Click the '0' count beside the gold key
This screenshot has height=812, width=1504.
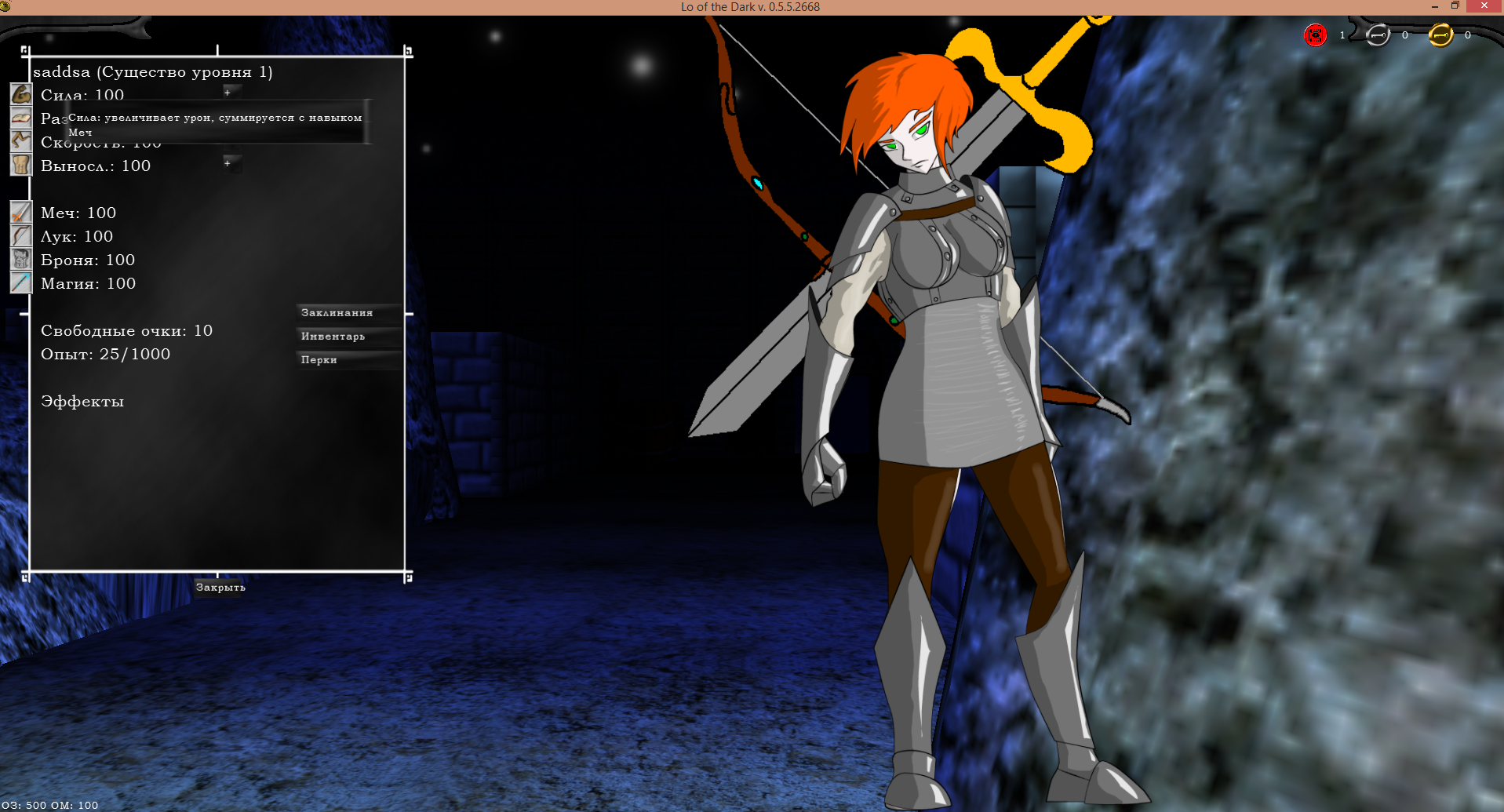1468,35
